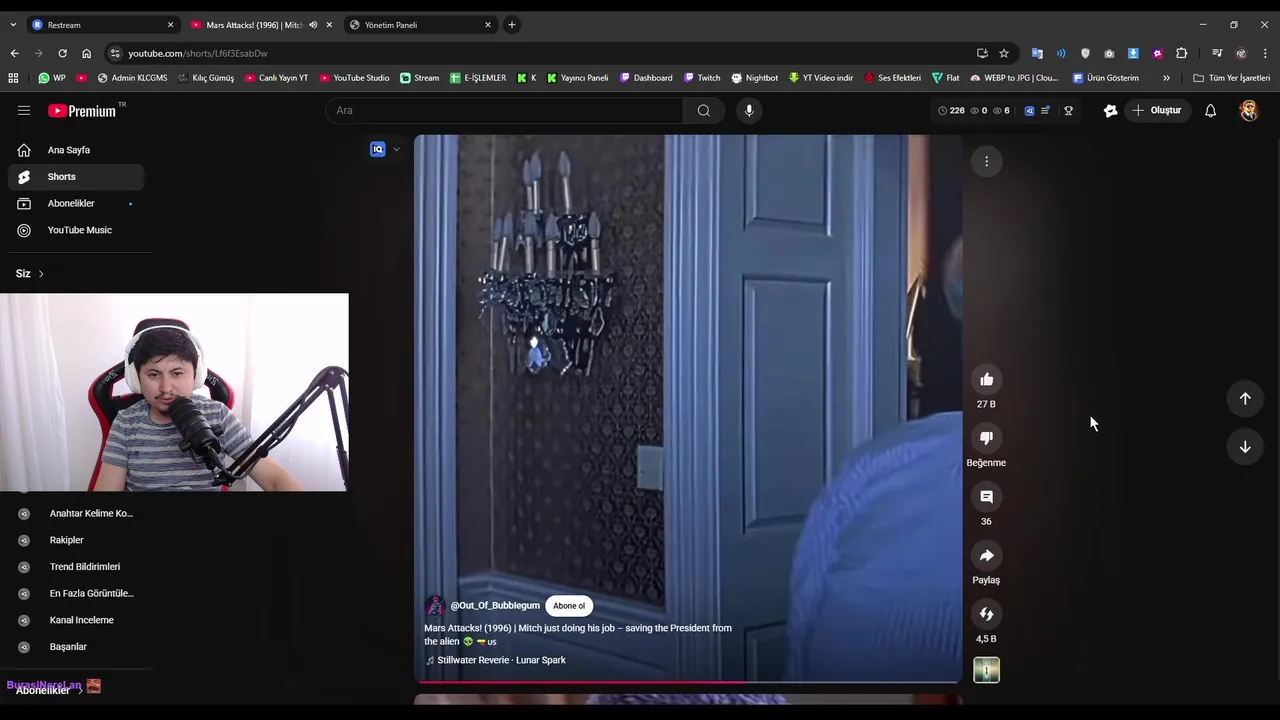
Task: Open account avatar menu
Action: [1248, 111]
